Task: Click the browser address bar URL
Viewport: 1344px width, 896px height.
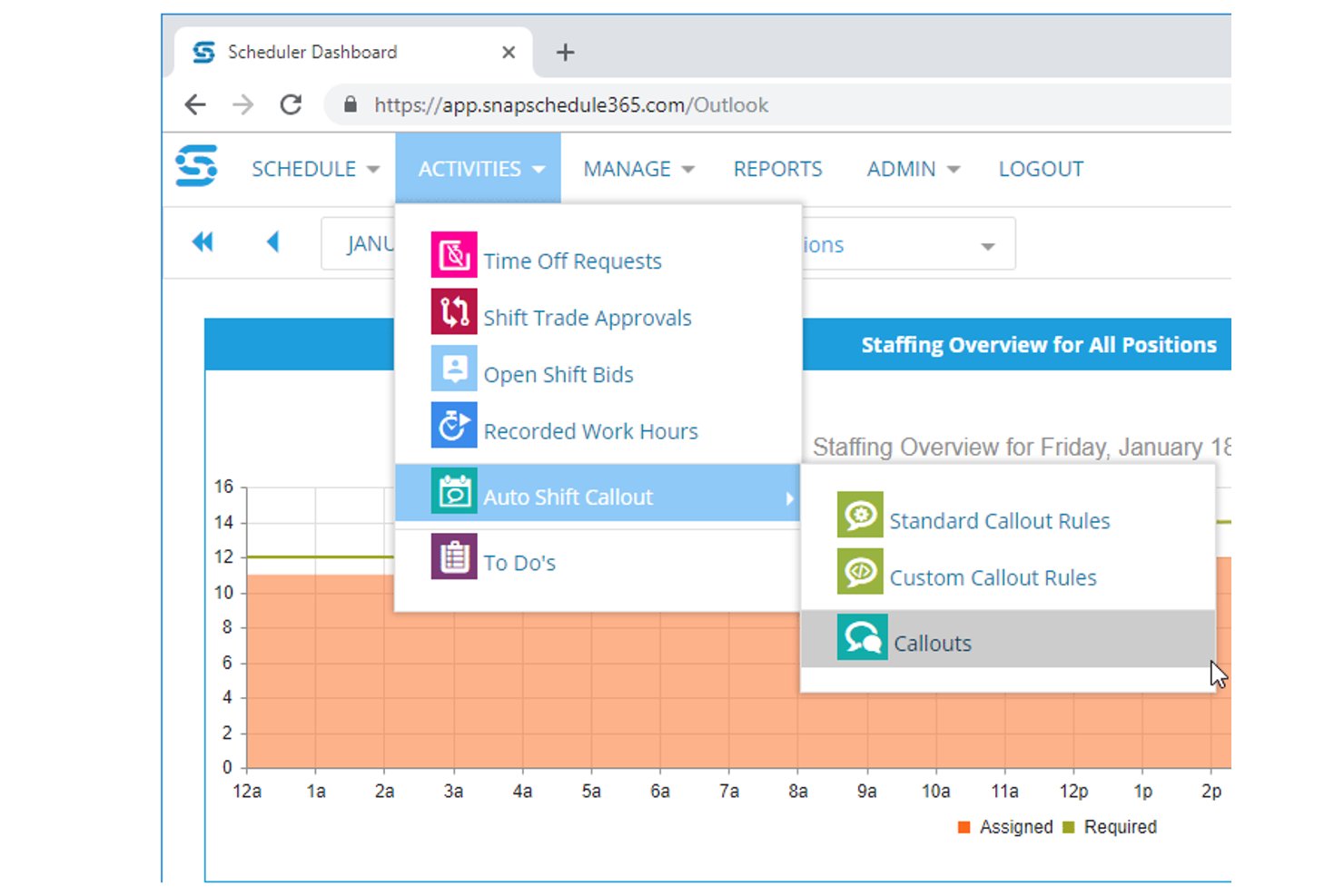Action: [571, 105]
